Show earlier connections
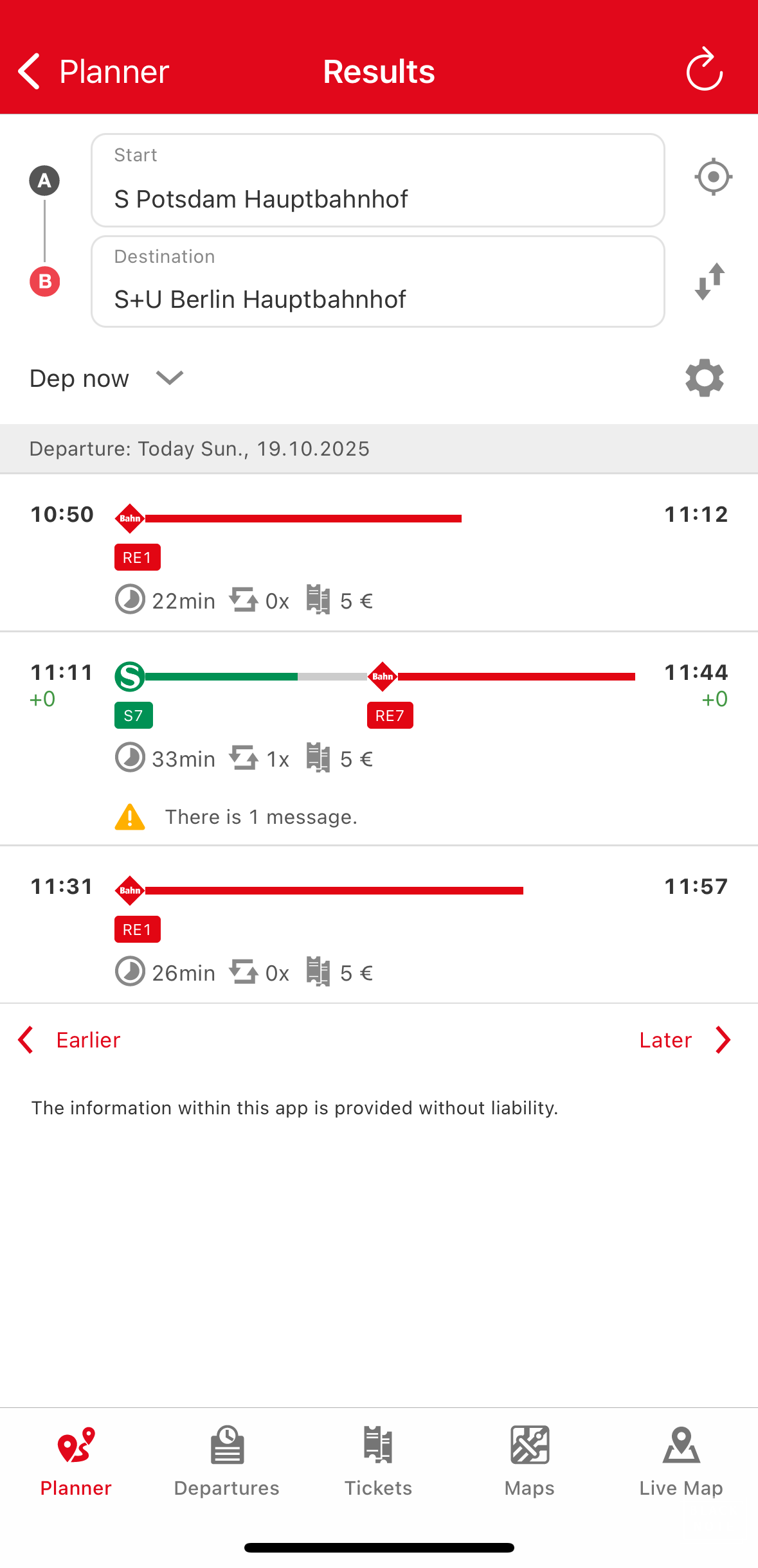758x1568 pixels. point(69,1040)
